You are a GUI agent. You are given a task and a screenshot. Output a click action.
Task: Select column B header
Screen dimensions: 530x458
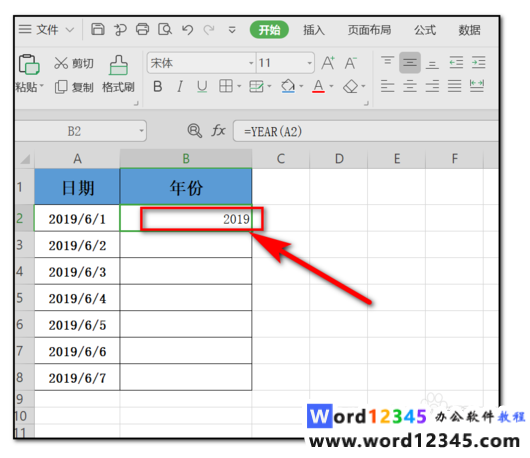(x=186, y=159)
